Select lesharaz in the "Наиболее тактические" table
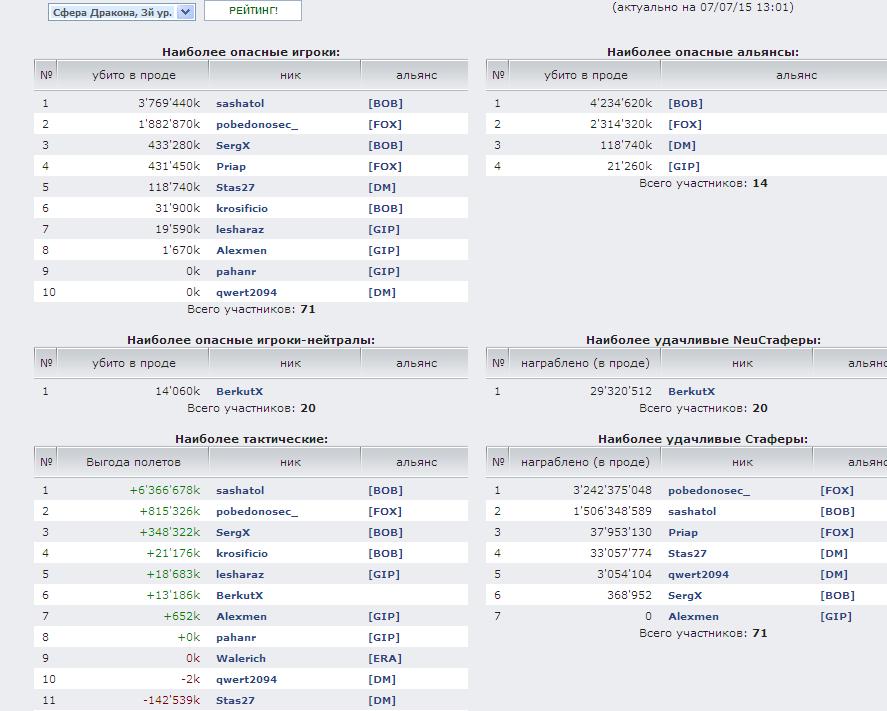887x711 pixels. point(240,575)
